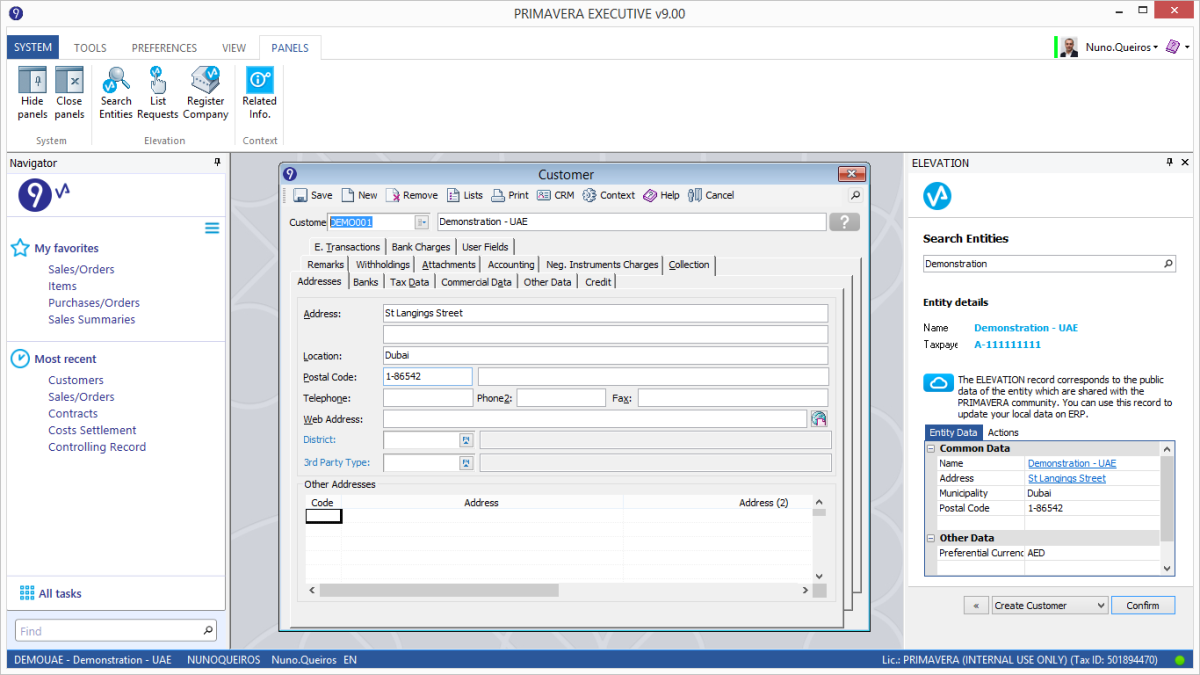The width and height of the screenshot is (1200, 675).
Task: Click the Navigator hamburger menu icon
Action: [212, 228]
